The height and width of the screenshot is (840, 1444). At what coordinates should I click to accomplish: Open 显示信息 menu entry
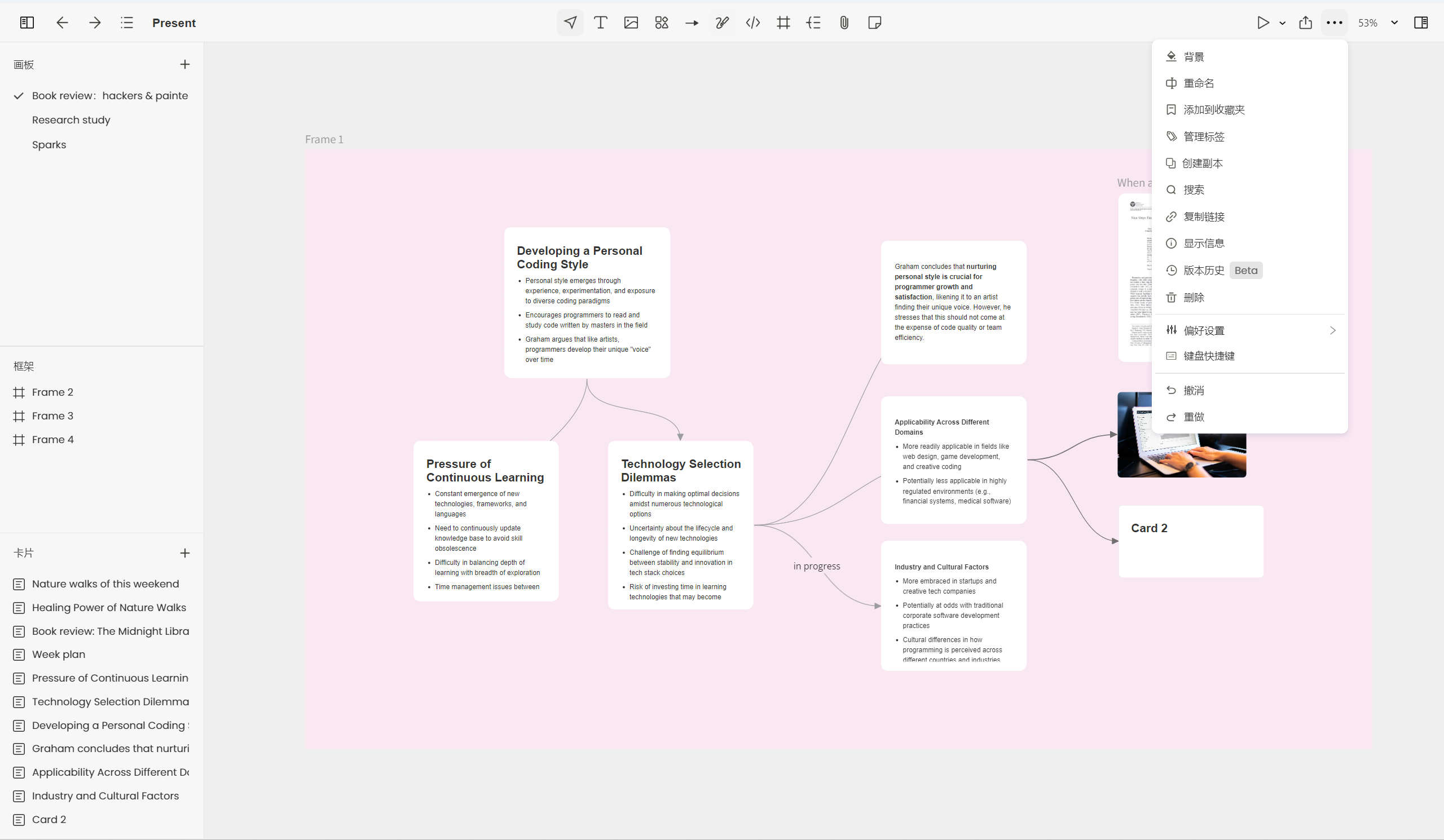pyautogui.click(x=1249, y=243)
